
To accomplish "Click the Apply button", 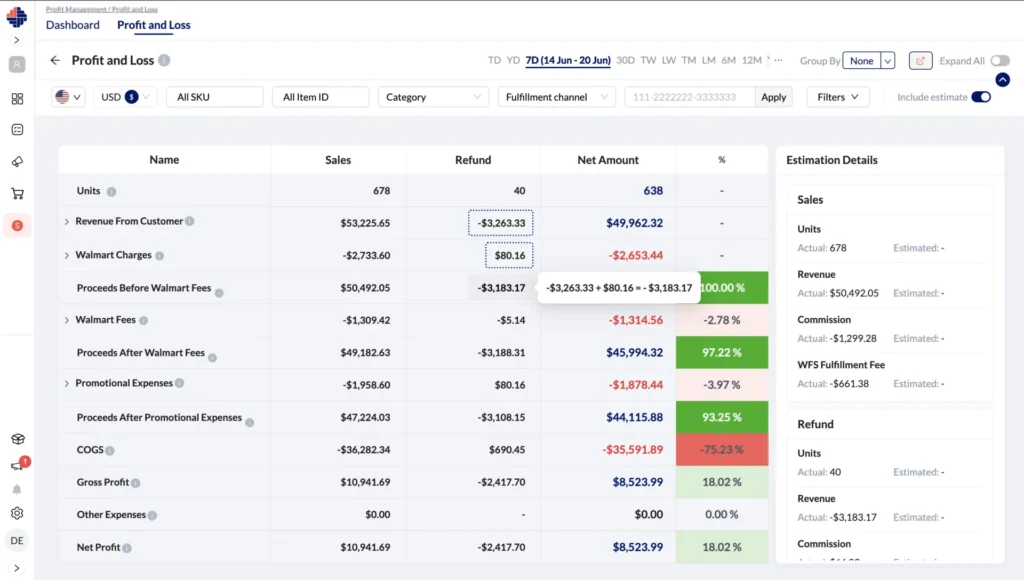I will click(774, 97).
